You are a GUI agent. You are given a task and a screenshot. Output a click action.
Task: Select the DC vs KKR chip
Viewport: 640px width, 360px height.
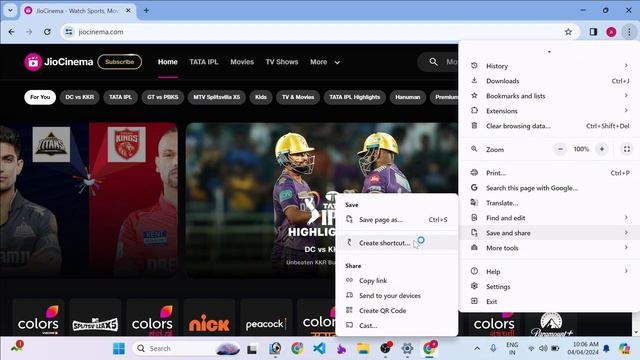tap(80, 97)
